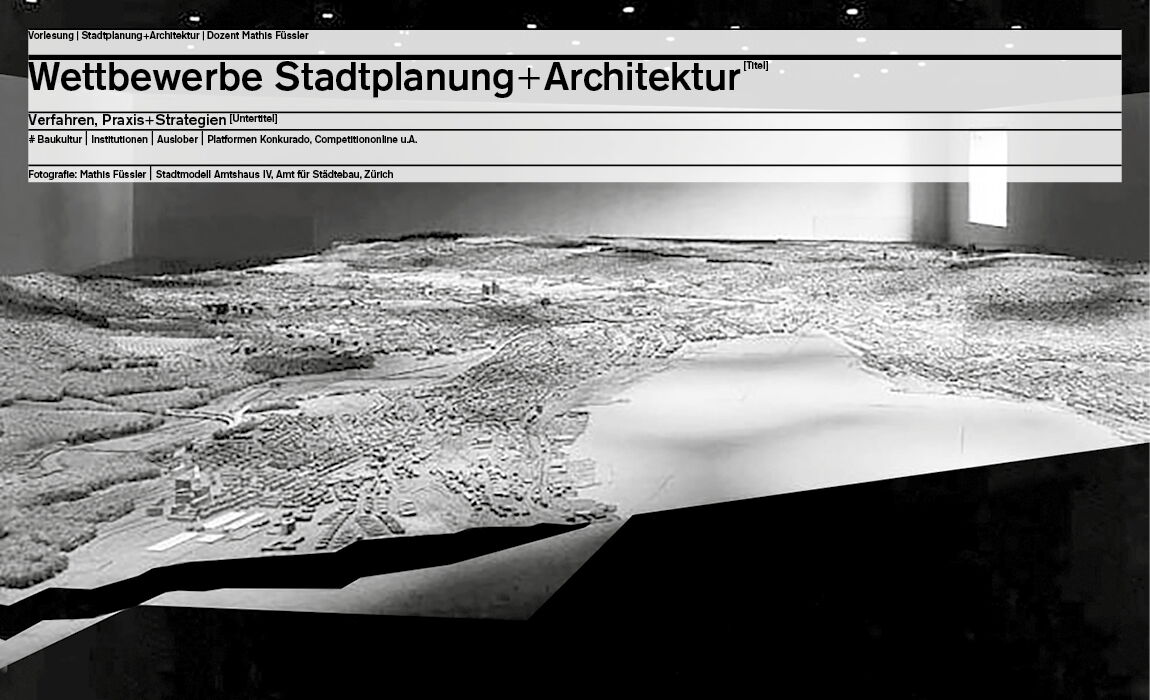Screen dimensions: 1150x700
Task: Click the '[Titel]' superscript marker
Action: click(756, 66)
